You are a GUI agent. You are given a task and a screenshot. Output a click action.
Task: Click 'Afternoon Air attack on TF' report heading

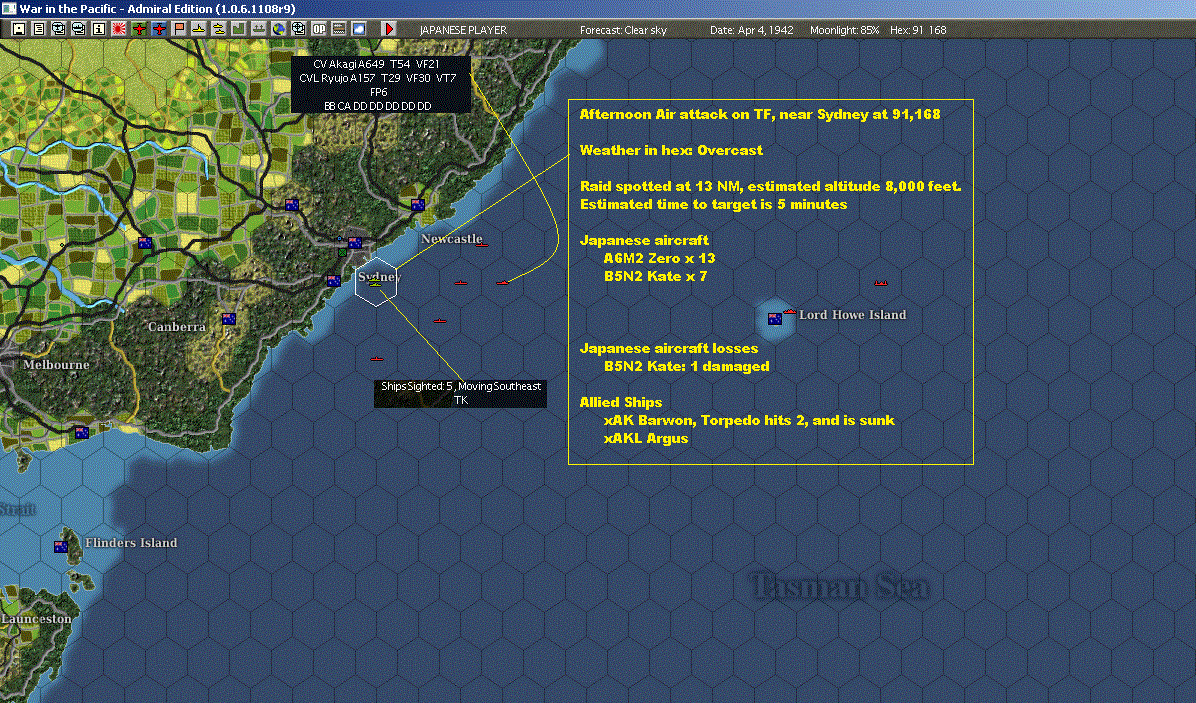coord(760,114)
